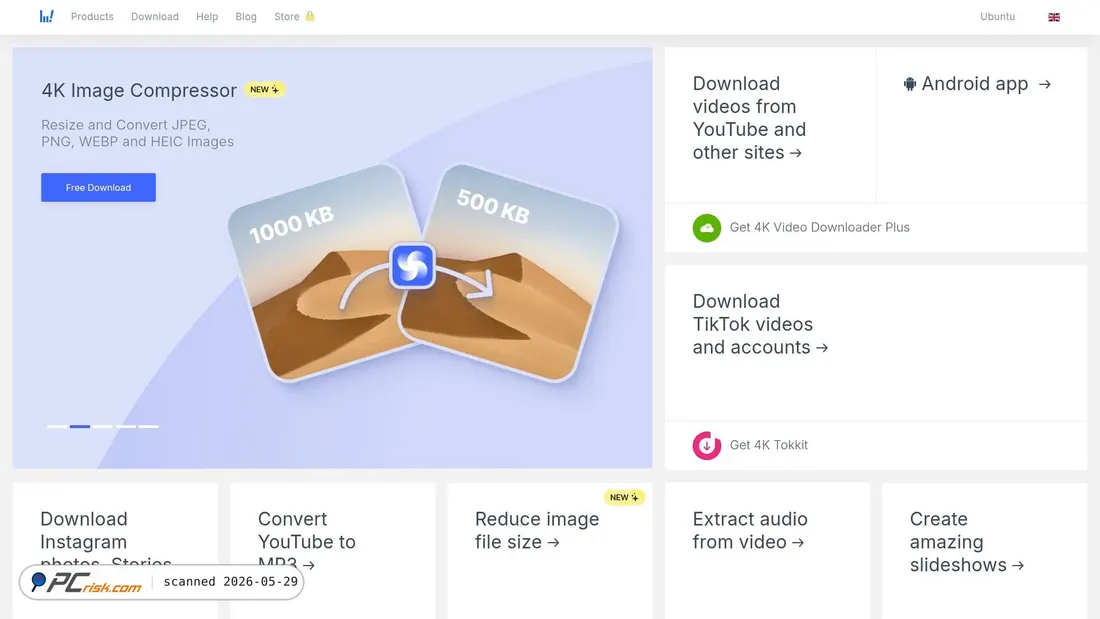Click the 4K Download logo icon
Screen dimensions: 1100x619
[46, 16]
